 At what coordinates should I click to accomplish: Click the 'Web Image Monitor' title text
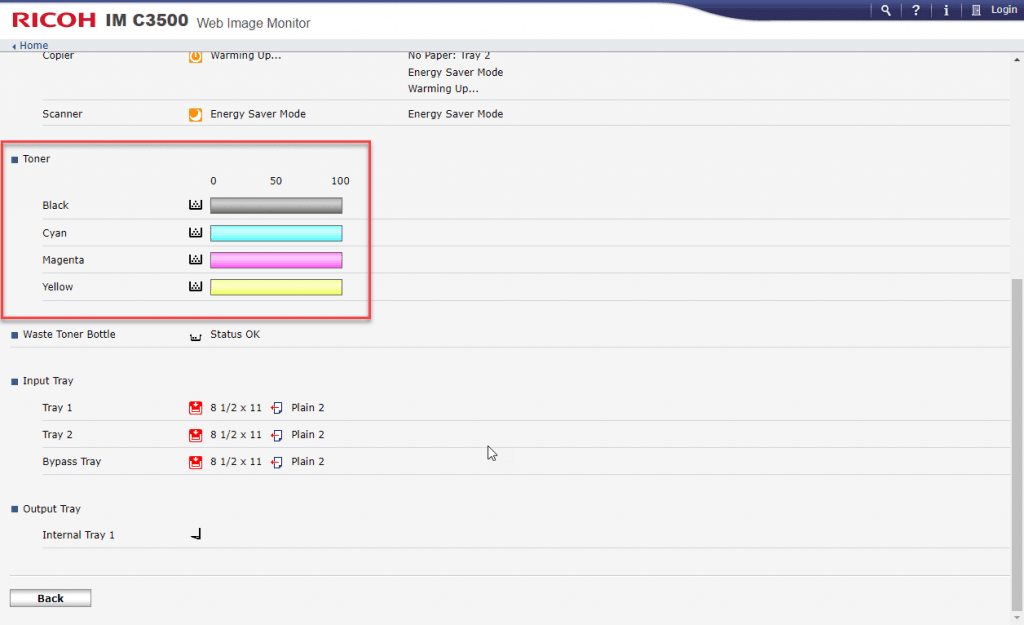coord(253,23)
